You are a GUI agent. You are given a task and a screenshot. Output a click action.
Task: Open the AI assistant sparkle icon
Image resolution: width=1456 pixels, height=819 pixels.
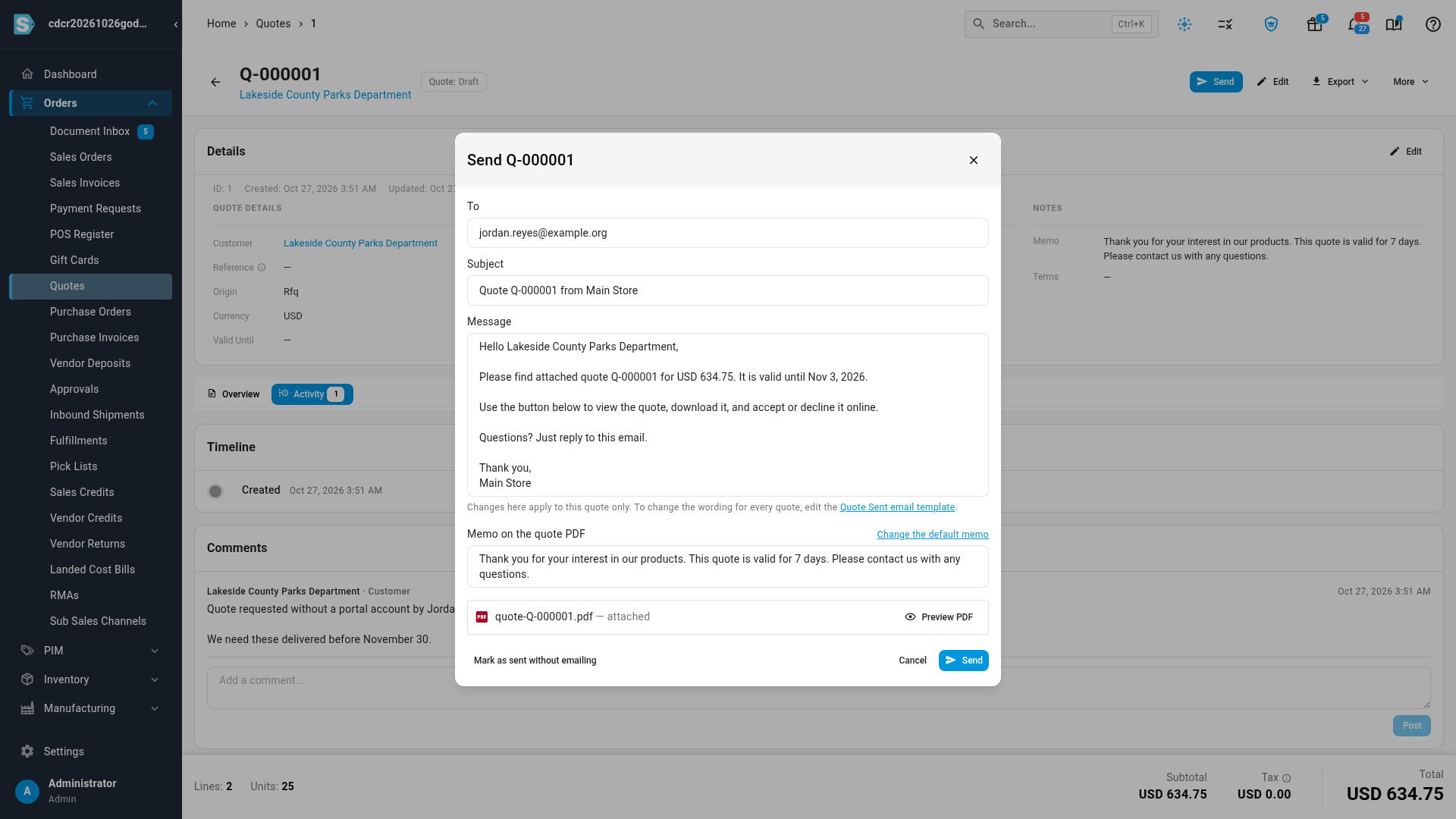pyautogui.click(x=1185, y=24)
